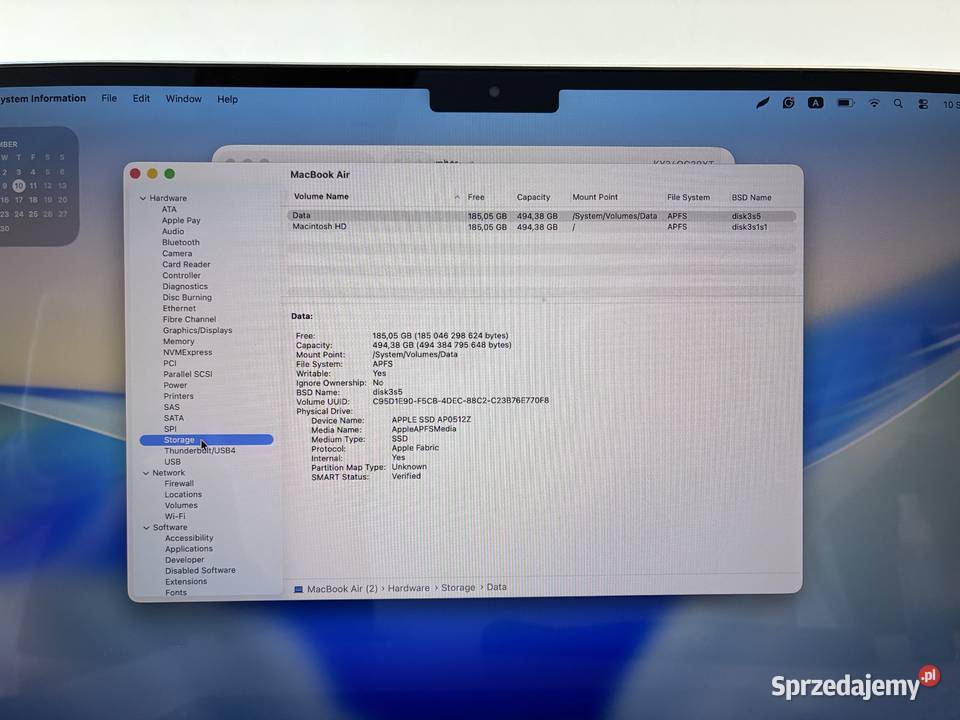This screenshot has width=960, height=720.
Task: Select Storage in sidebar
Action: pos(206,440)
